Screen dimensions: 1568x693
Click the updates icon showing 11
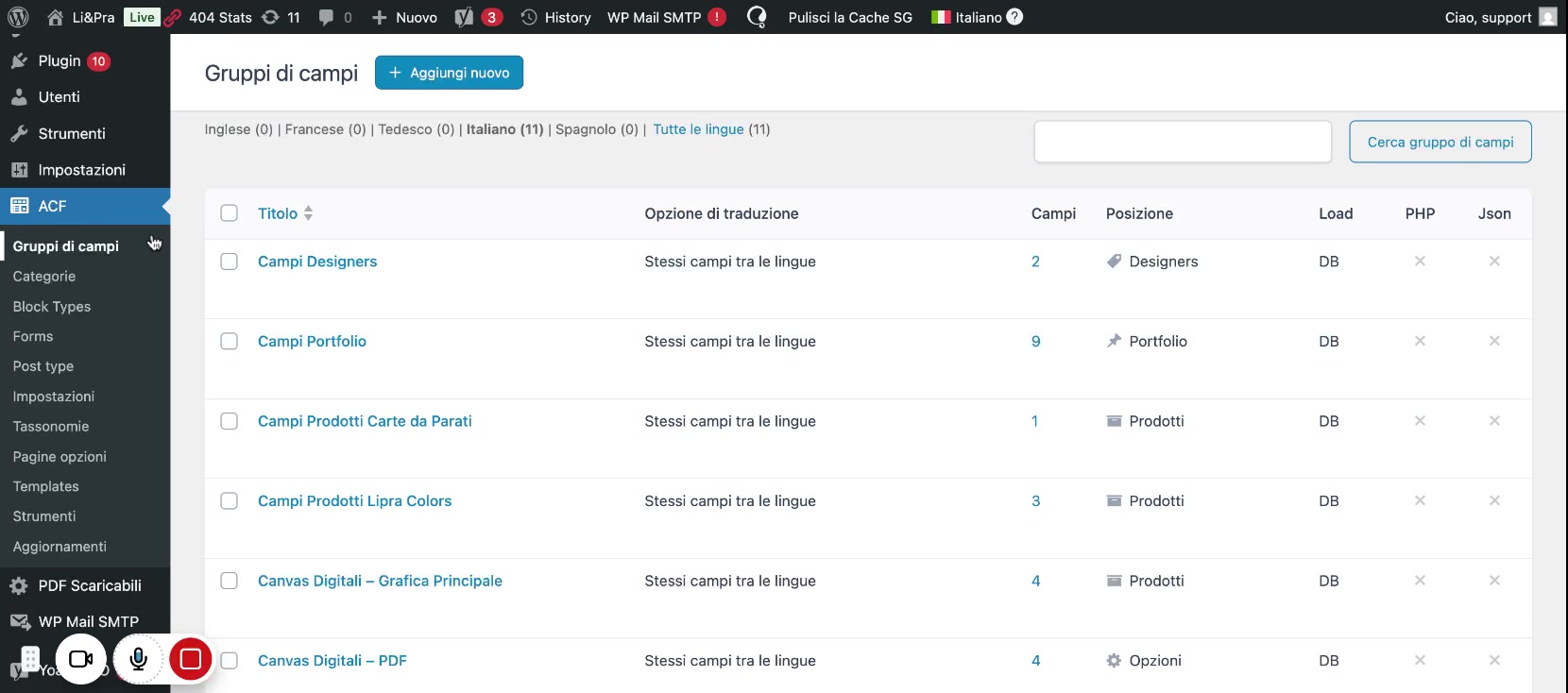[x=281, y=17]
